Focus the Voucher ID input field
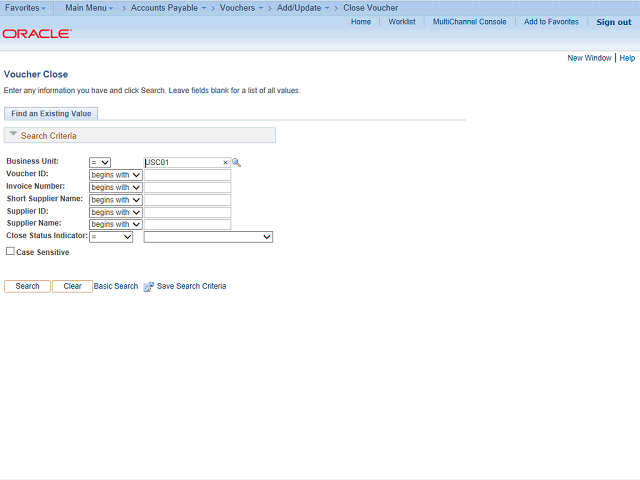Screen dimensions: 640x480 click(x=187, y=175)
